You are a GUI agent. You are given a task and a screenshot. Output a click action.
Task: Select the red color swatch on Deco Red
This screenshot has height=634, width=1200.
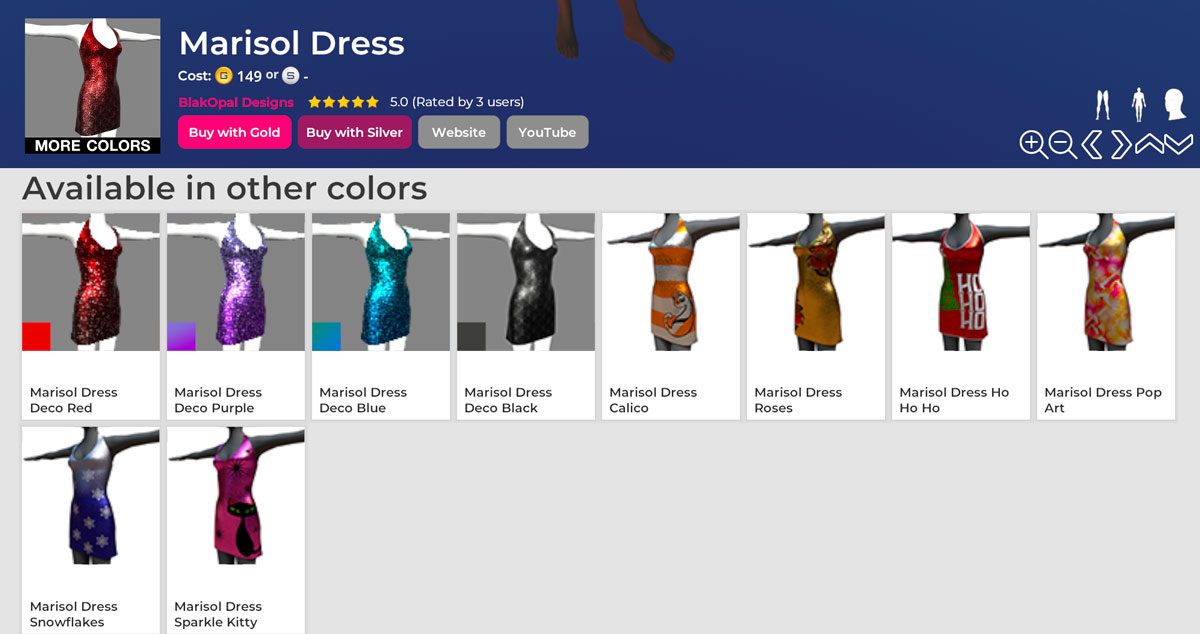[x=36, y=336]
